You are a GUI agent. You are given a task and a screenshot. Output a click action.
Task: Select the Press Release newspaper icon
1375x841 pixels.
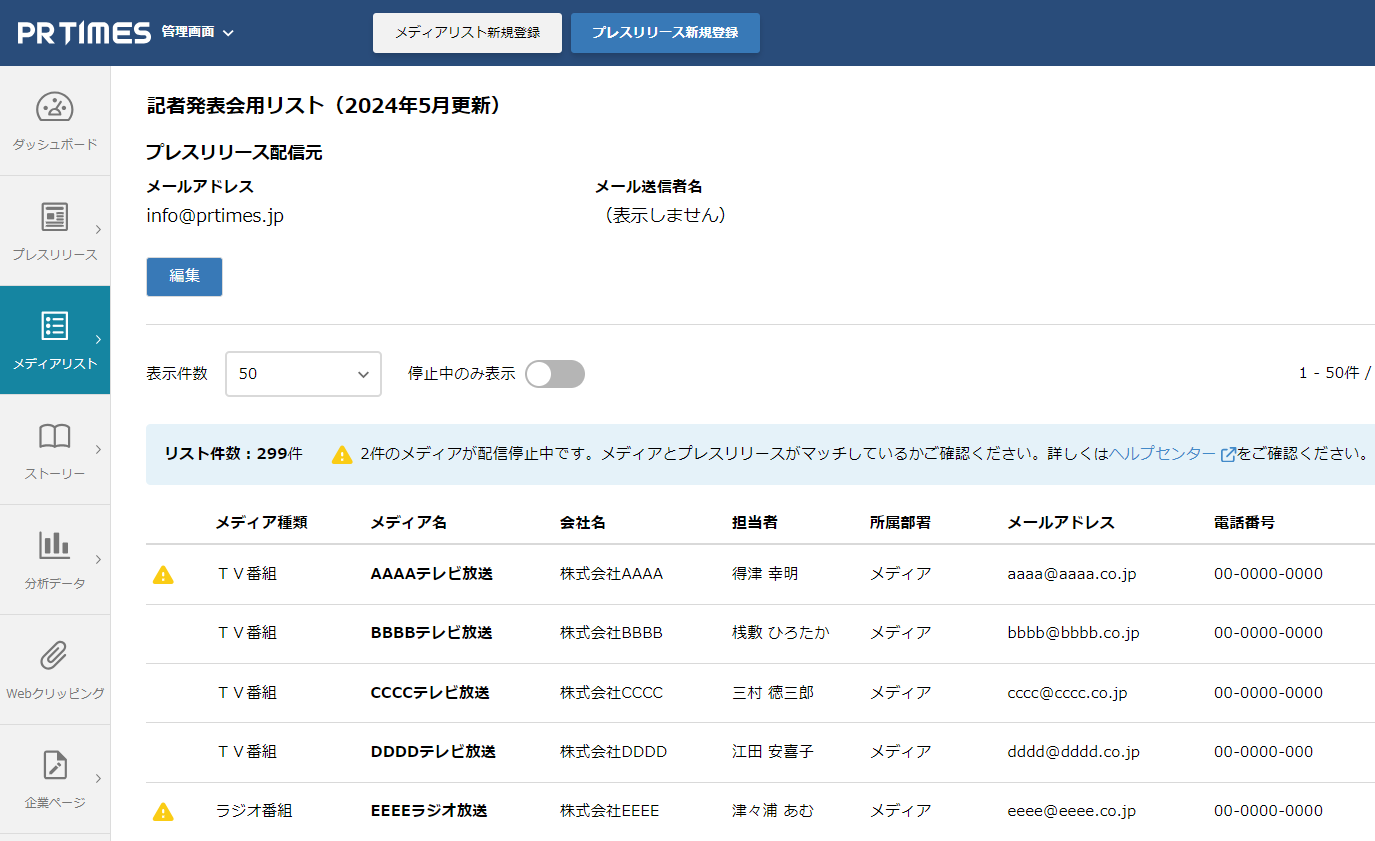55,216
